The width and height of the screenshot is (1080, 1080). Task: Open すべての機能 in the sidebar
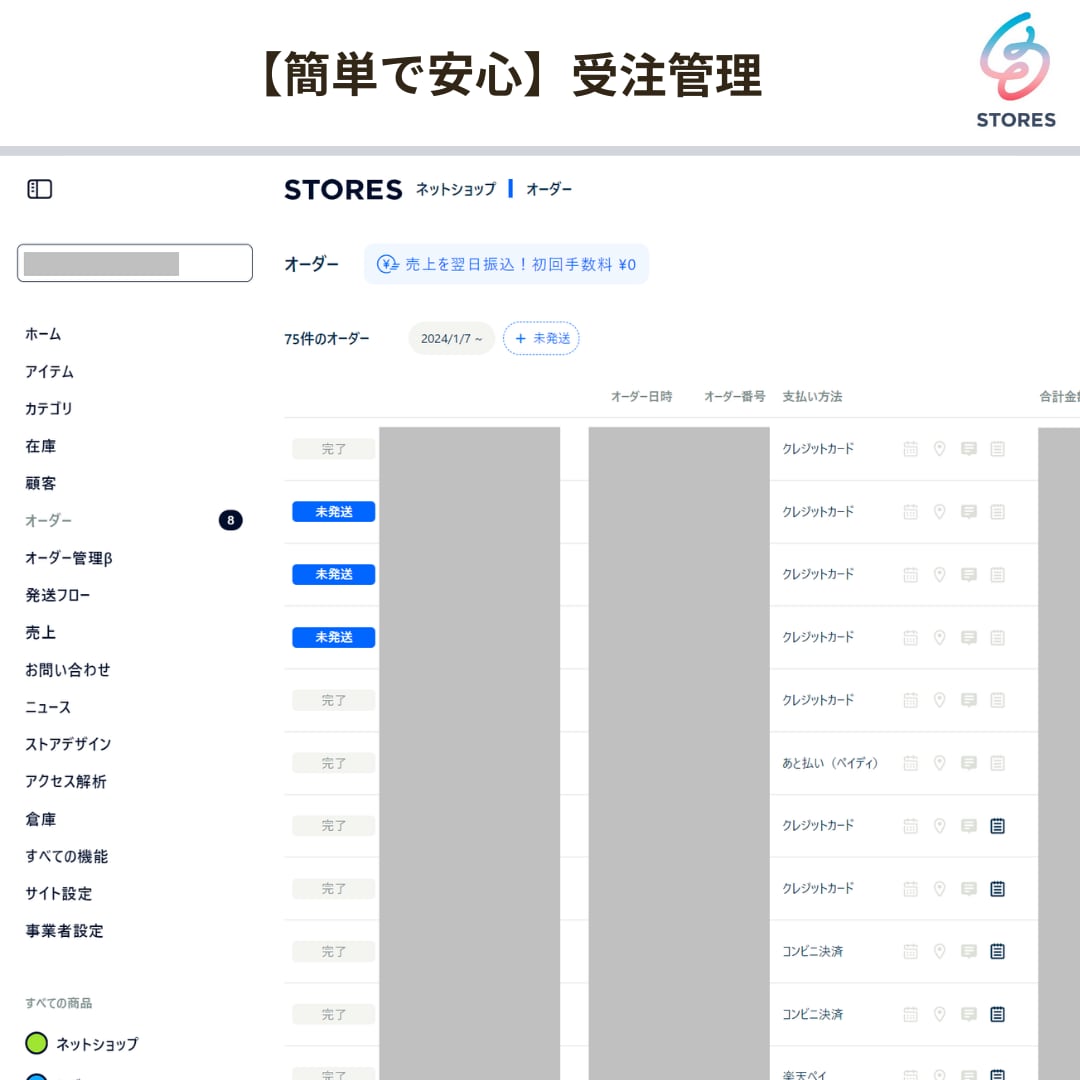[x=66, y=856]
